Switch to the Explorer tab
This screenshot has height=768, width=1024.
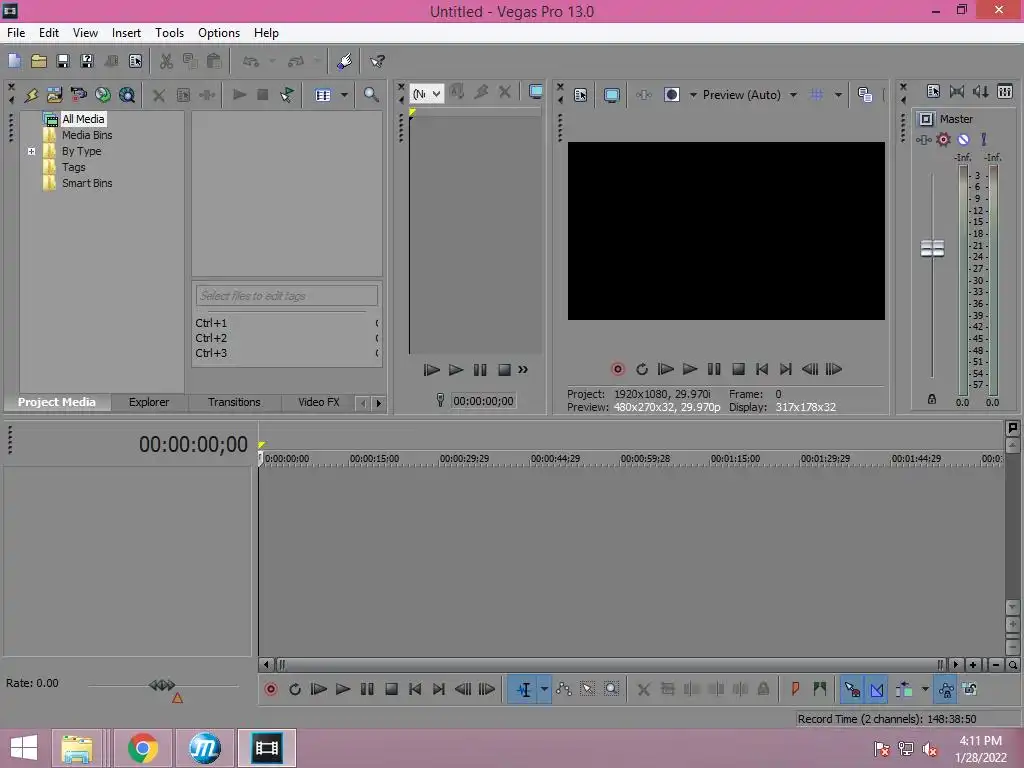click(149, 402)
